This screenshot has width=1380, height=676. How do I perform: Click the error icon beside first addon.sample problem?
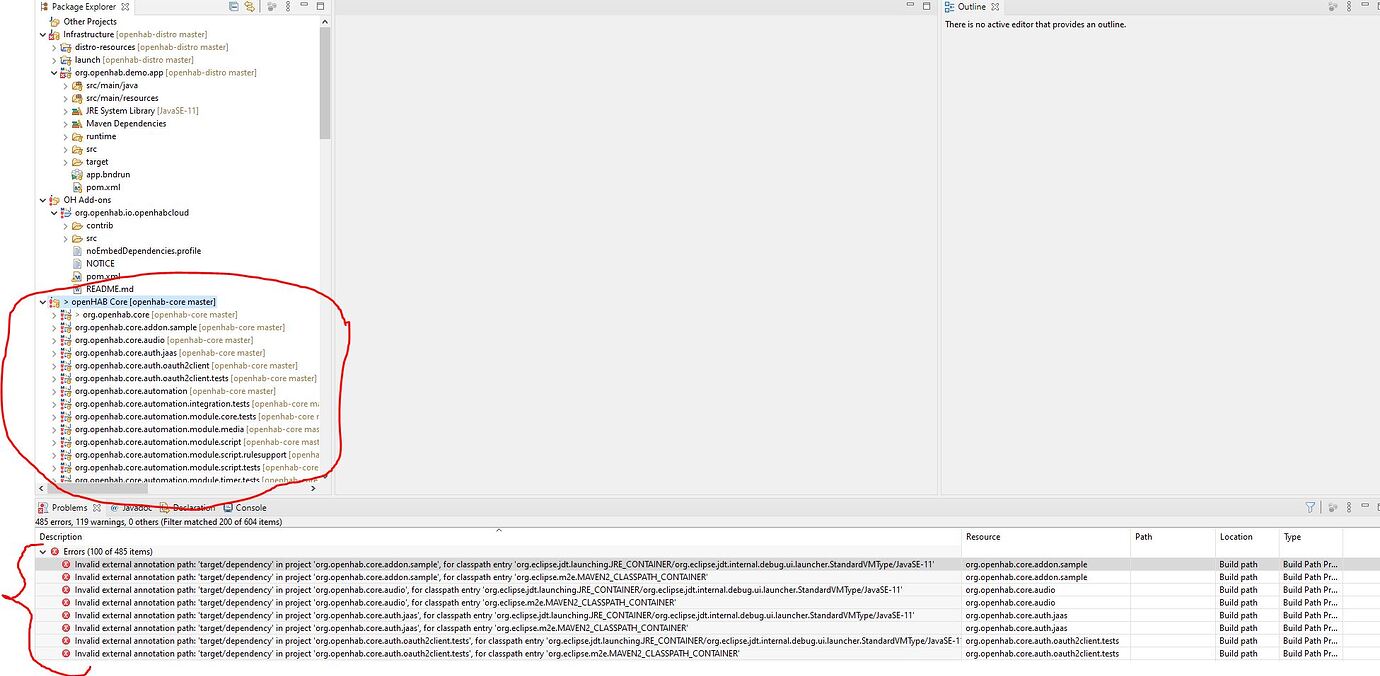[x=64, y=564]
